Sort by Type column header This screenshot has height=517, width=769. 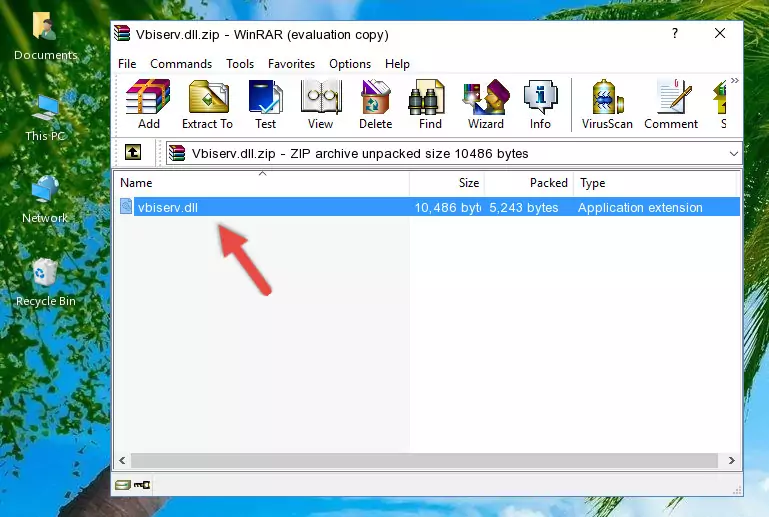tap(655, 183)
